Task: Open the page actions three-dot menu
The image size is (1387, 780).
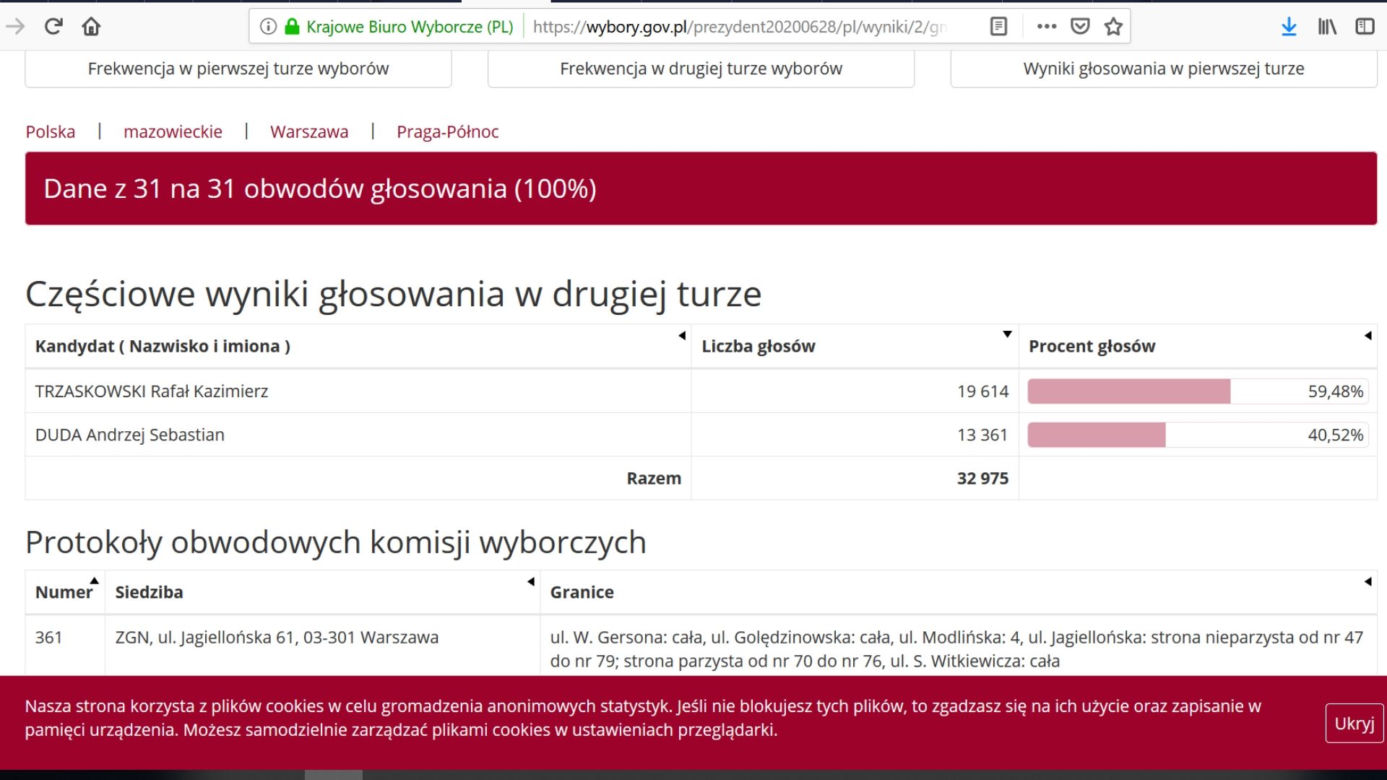Action: [1047, 27]
